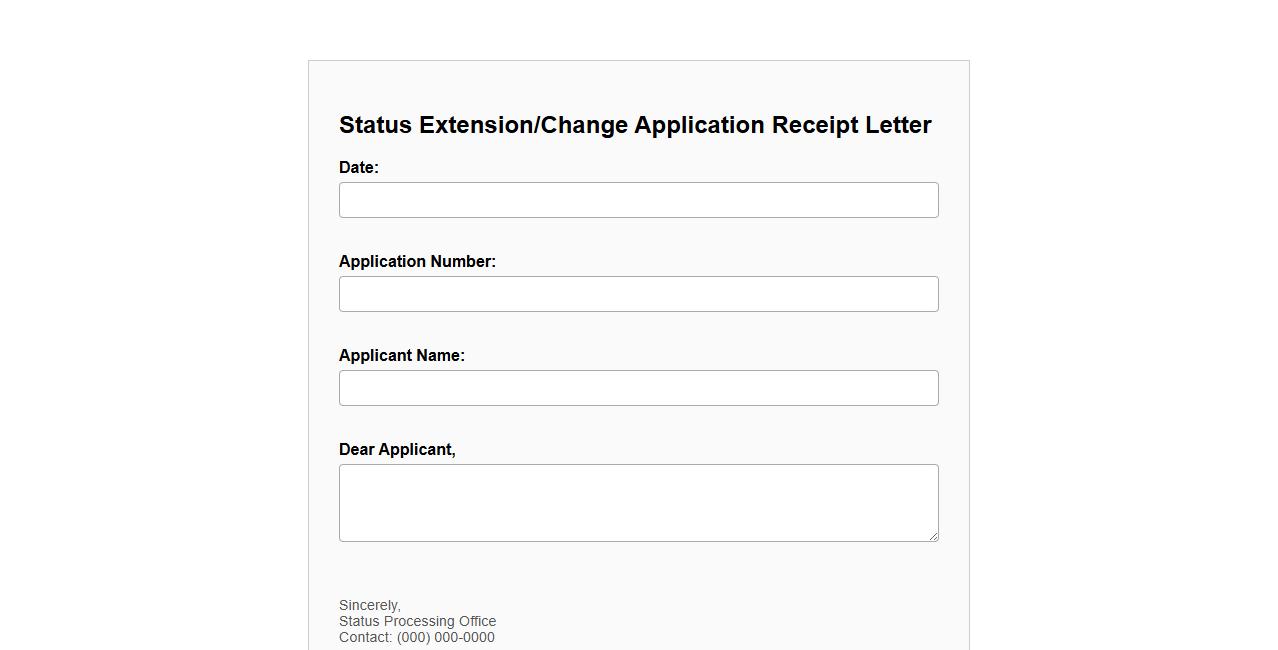Click the "Date:" label
This screenshot has width=1278, height=650.
click(x=359, y=168)
